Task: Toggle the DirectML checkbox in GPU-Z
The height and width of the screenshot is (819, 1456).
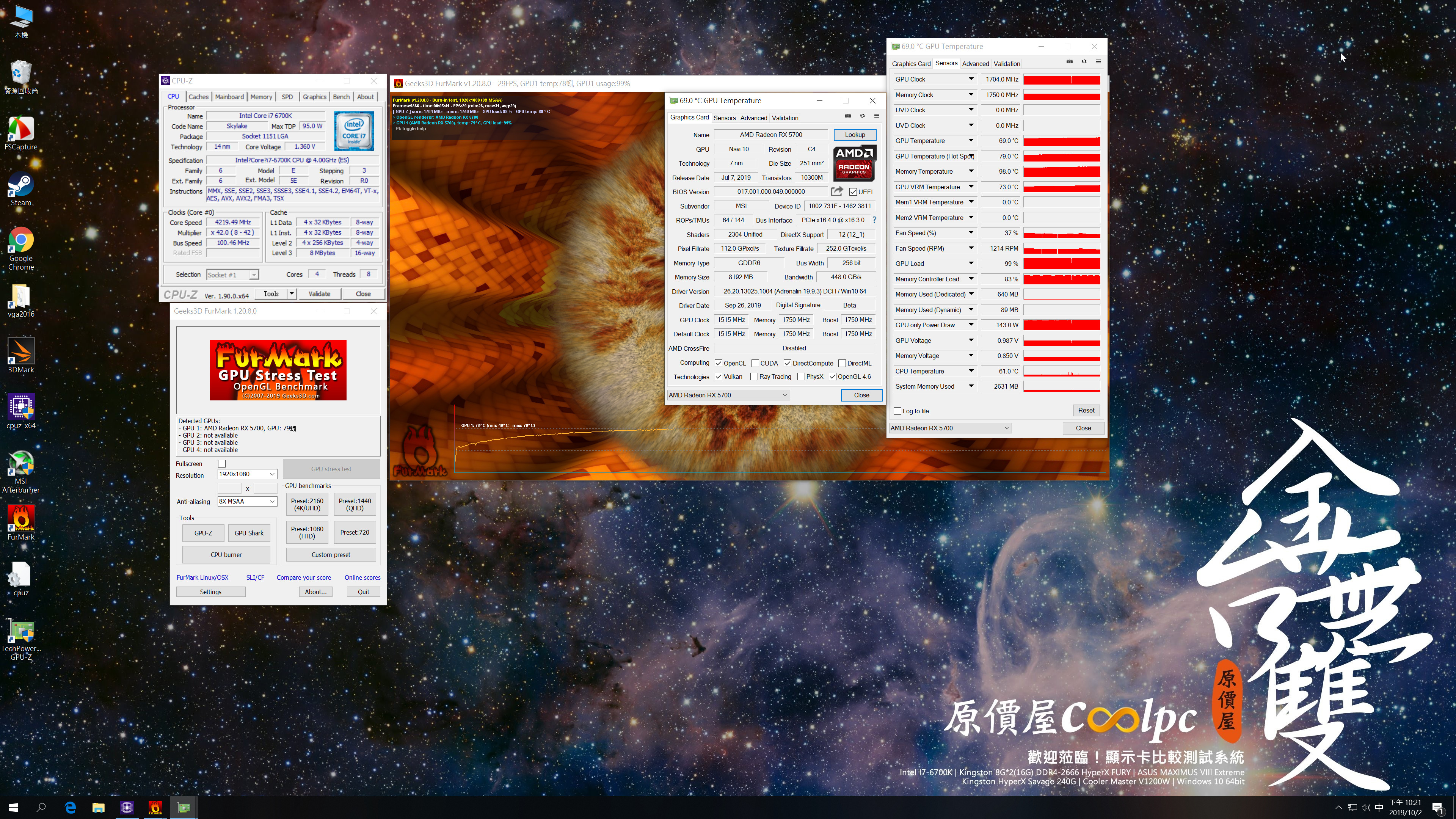Action: tap(842, 364)
